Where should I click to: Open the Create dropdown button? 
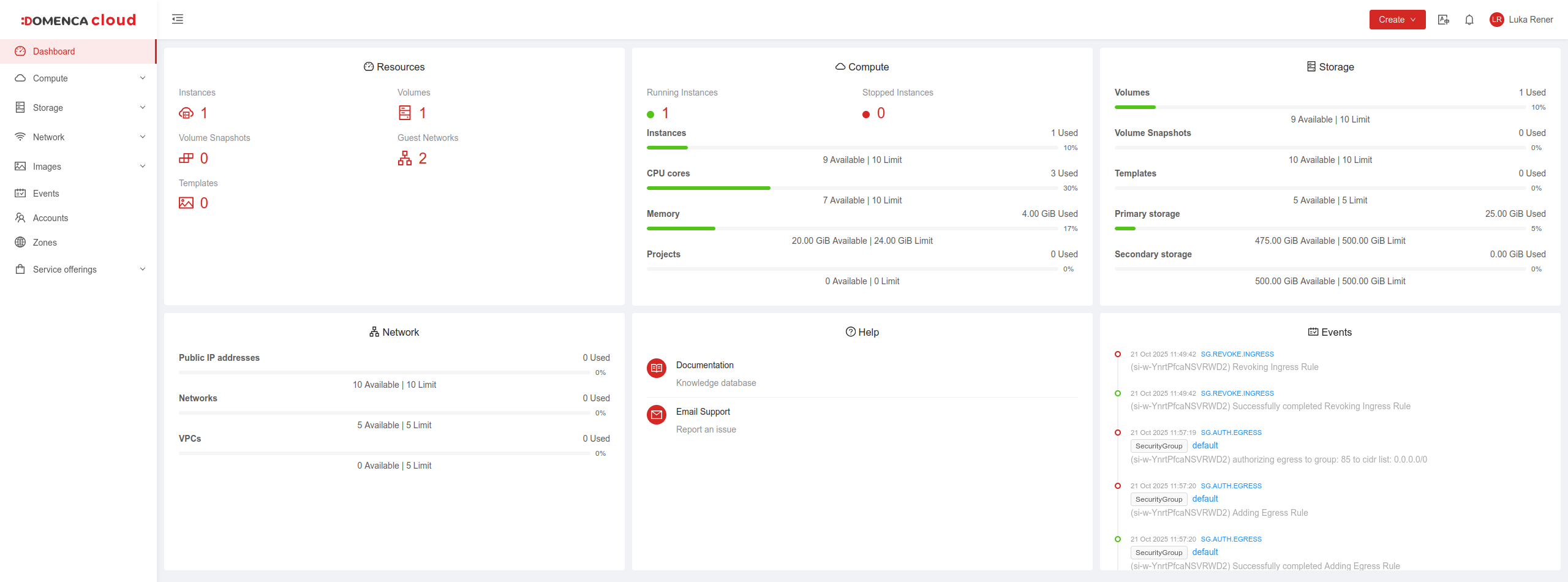1397,20
